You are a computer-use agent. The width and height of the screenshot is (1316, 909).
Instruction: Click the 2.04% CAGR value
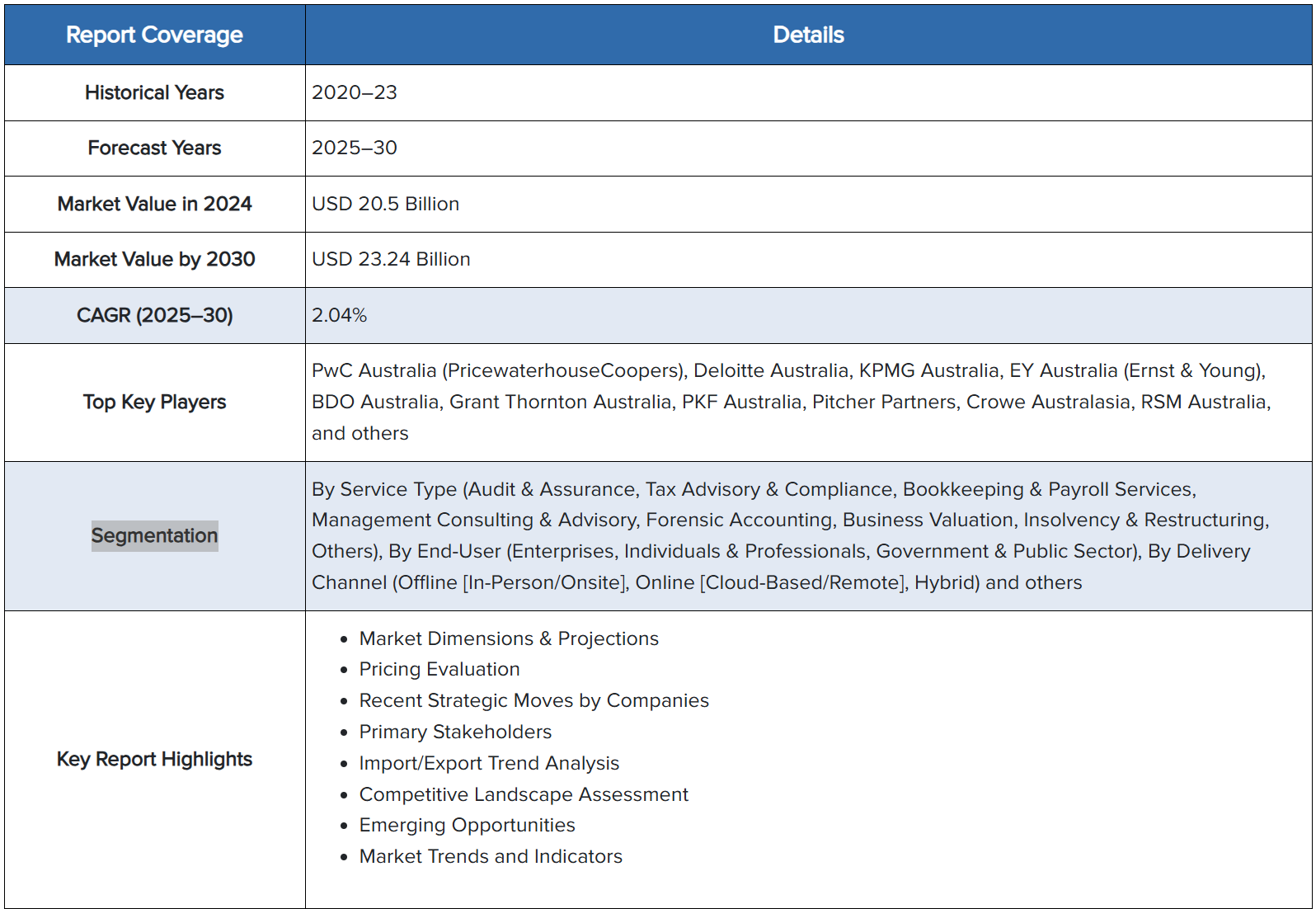[x=339, y=315]
